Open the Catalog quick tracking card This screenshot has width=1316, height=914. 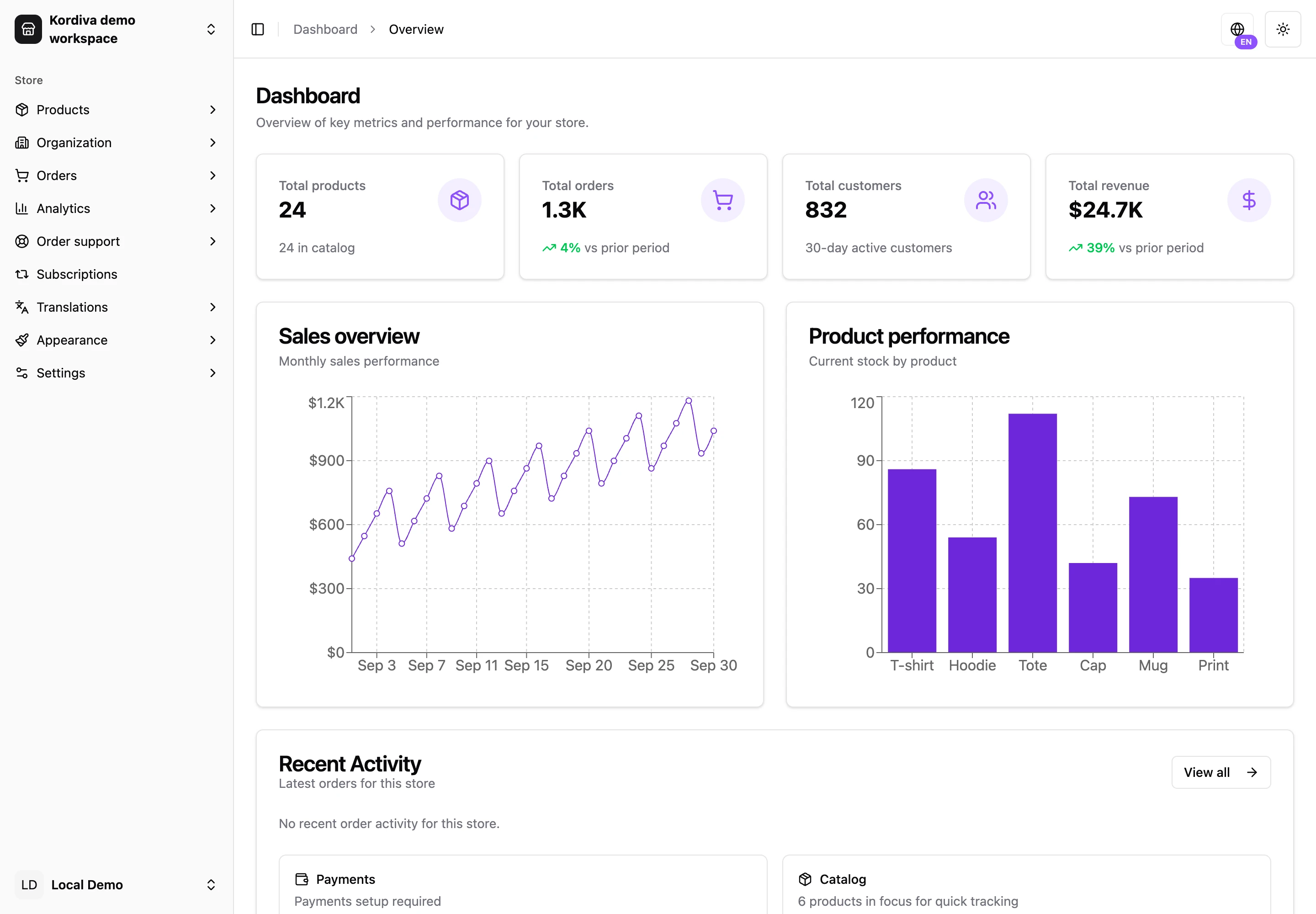point(1026,885)
